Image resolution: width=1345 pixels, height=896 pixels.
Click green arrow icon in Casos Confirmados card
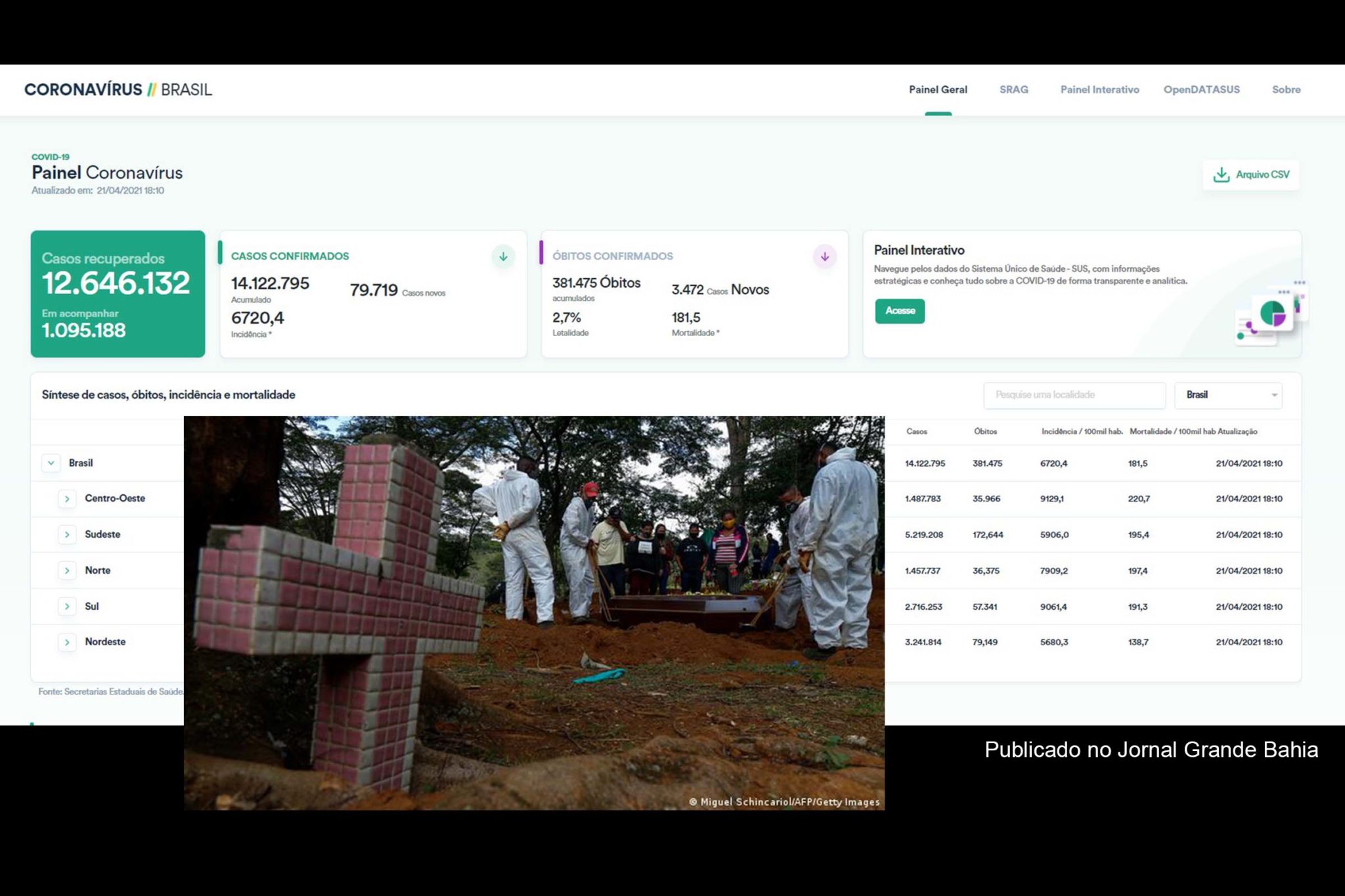[x=503, y=257]
